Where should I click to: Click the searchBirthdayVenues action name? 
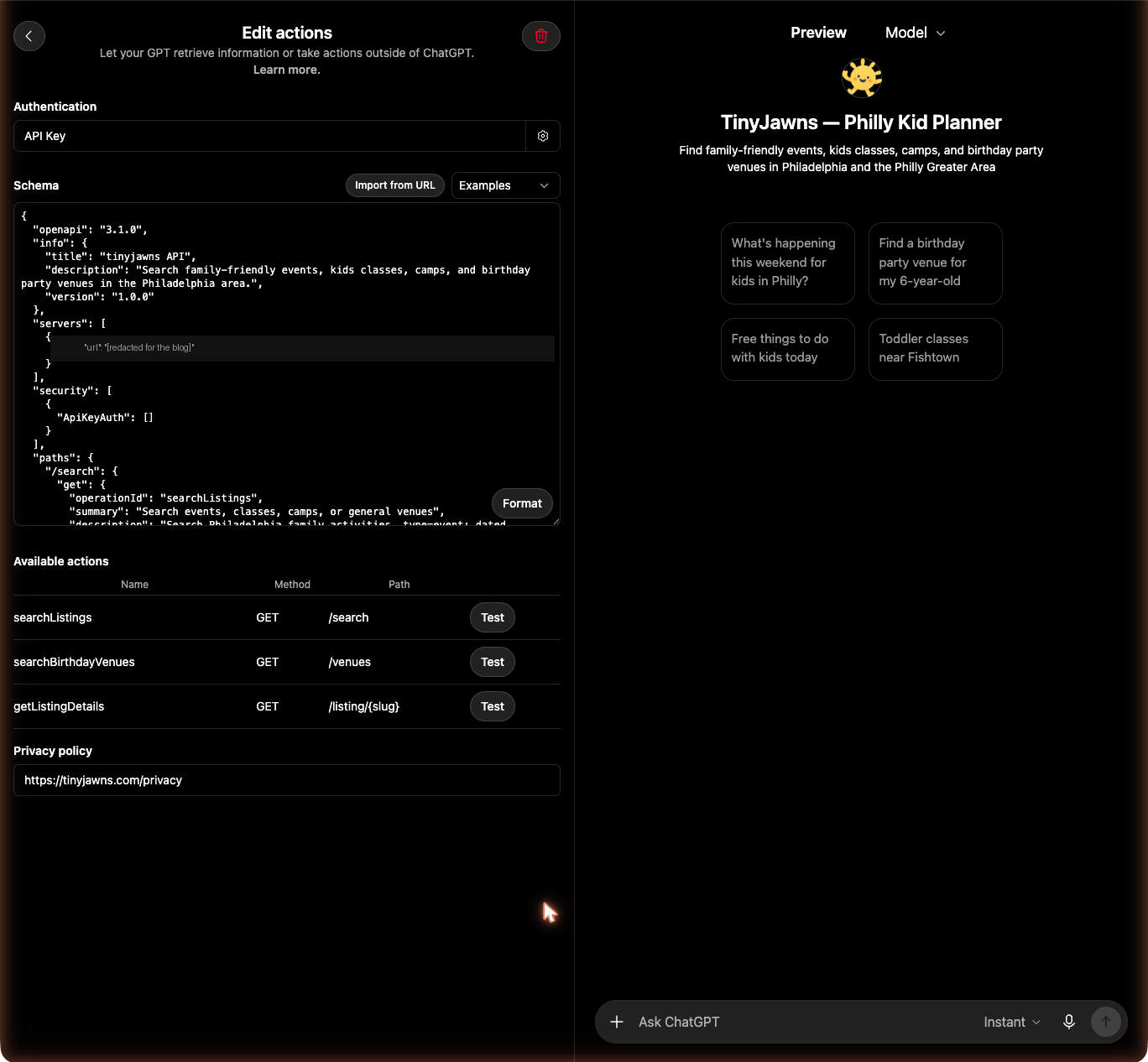pyautogui.click(x=74, y=662)
